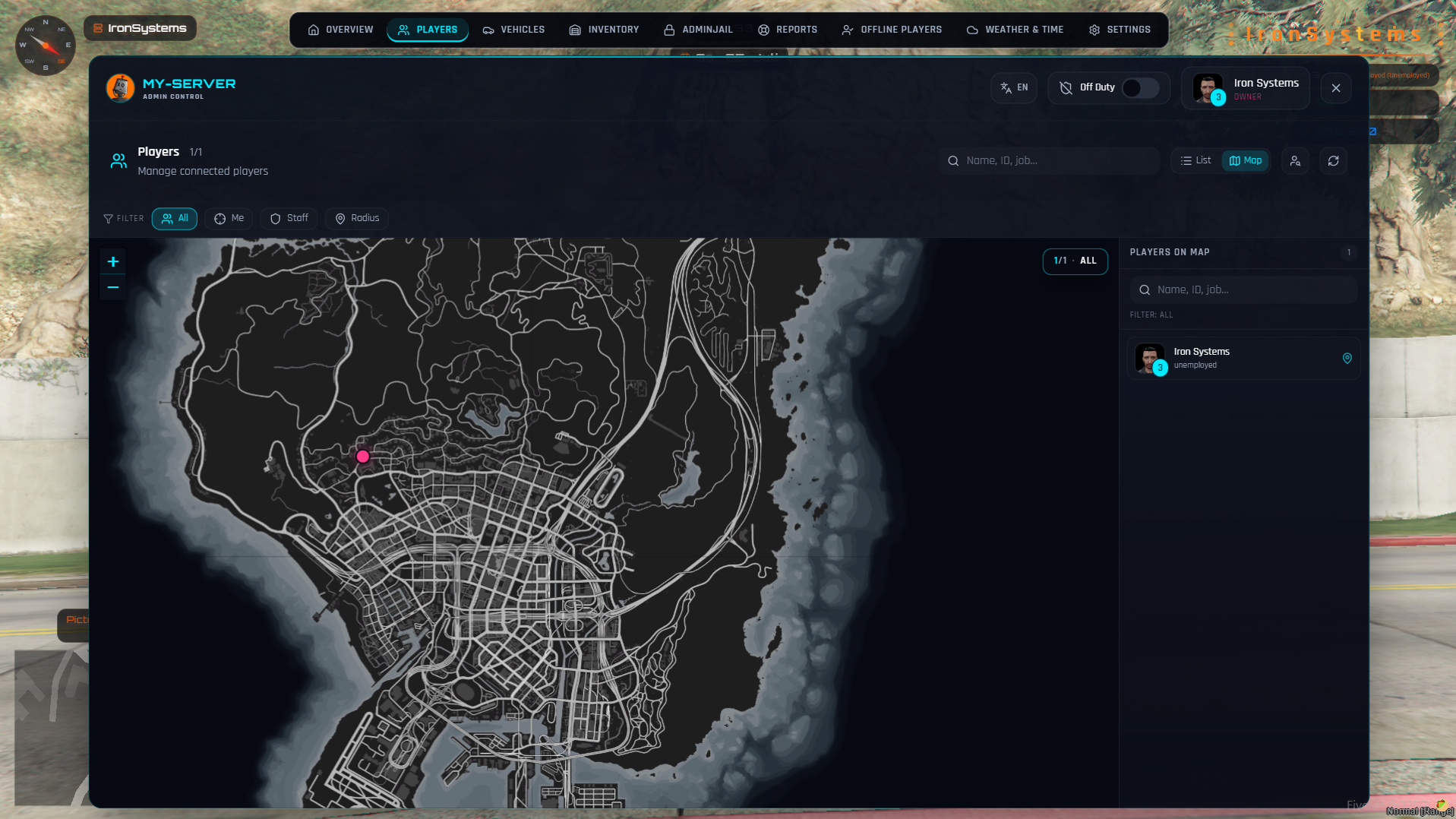Click the Manage connected players text

pyautogui.click(x=203, y=172)
